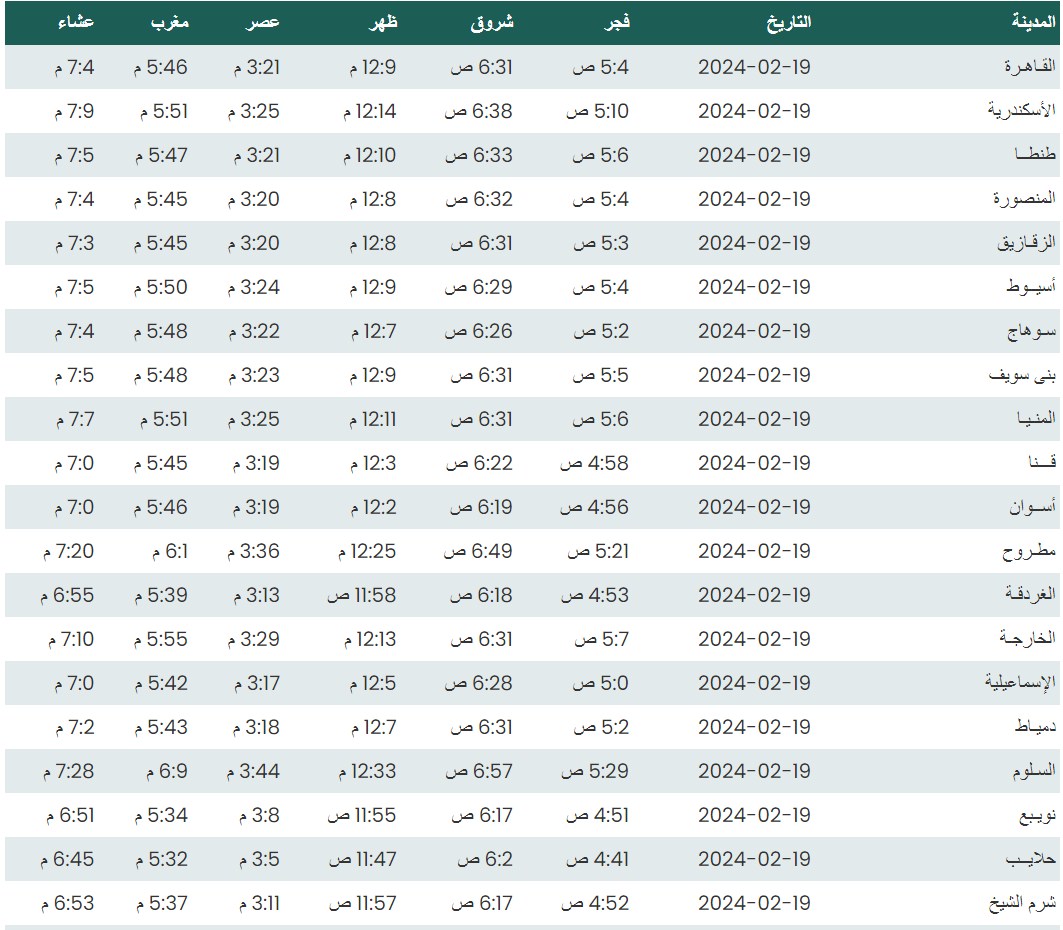Select the 7:10 م Isha time for الخارجة

68,639
